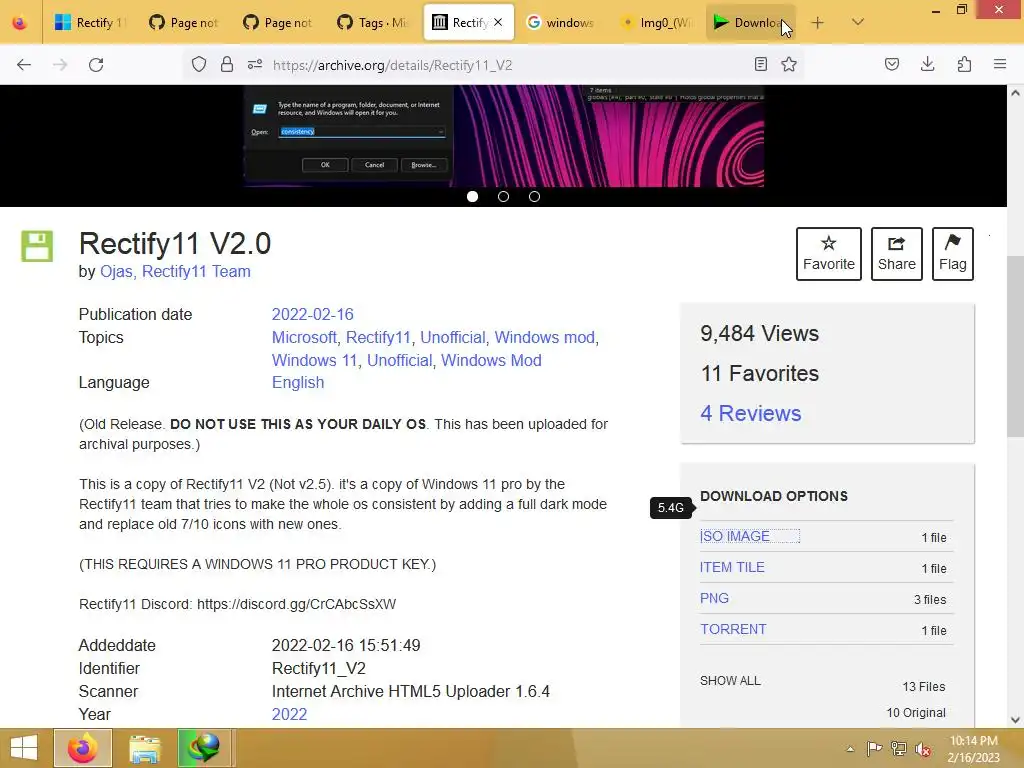1024x768 pixels.
Task: Open the downloads panel
Action: tap(927, 65)
